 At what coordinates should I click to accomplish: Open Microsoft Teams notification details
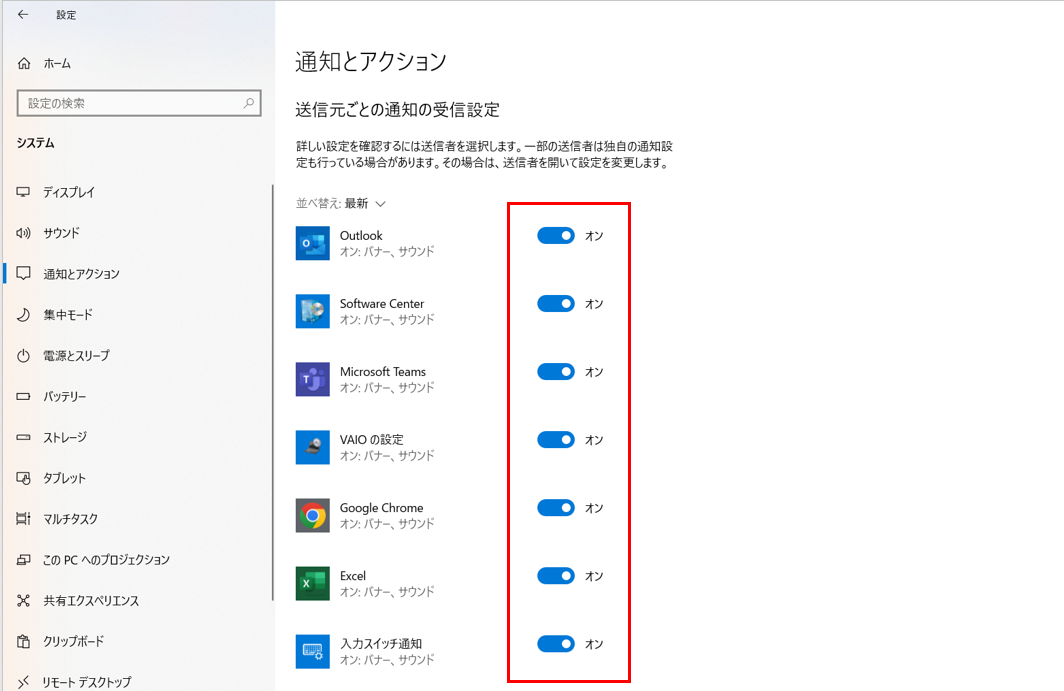click(387, 379)
